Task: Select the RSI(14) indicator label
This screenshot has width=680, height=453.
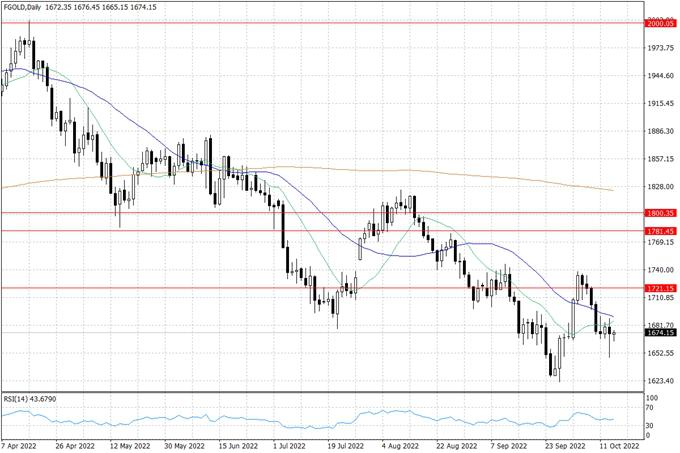Action: [x=30, y=399]
